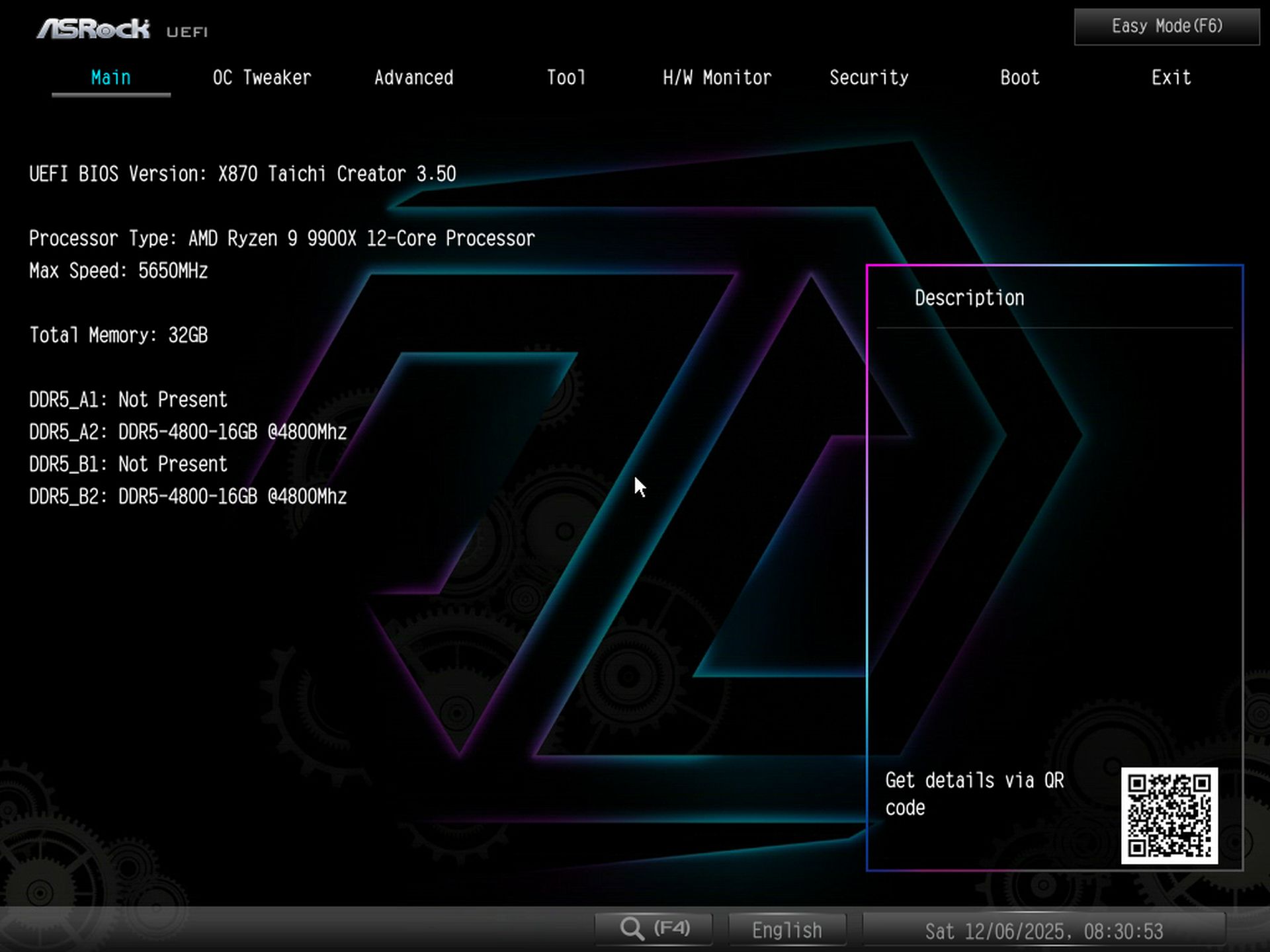Viewport: 1270px width, 952px height.
Task: Switch to the Tool menu
Action: (x=566, y=77)
